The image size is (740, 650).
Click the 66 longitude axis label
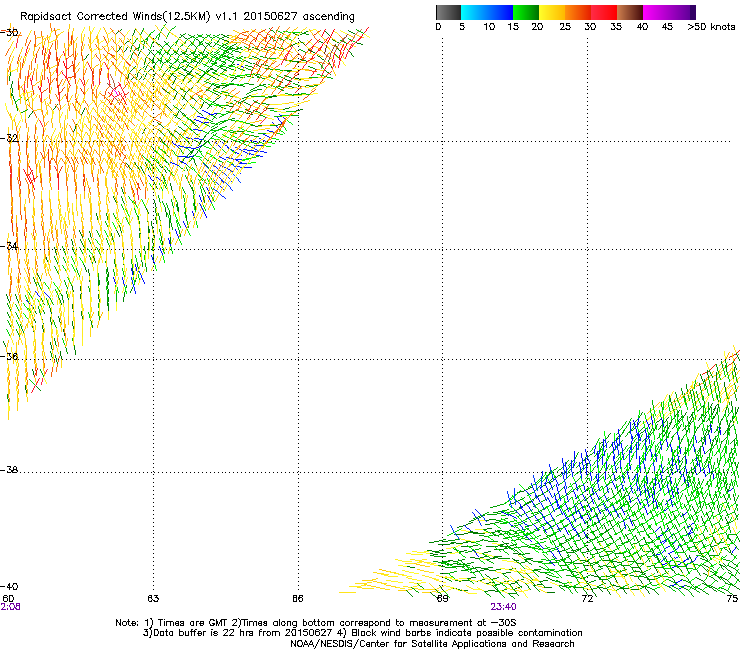(298, 599)
